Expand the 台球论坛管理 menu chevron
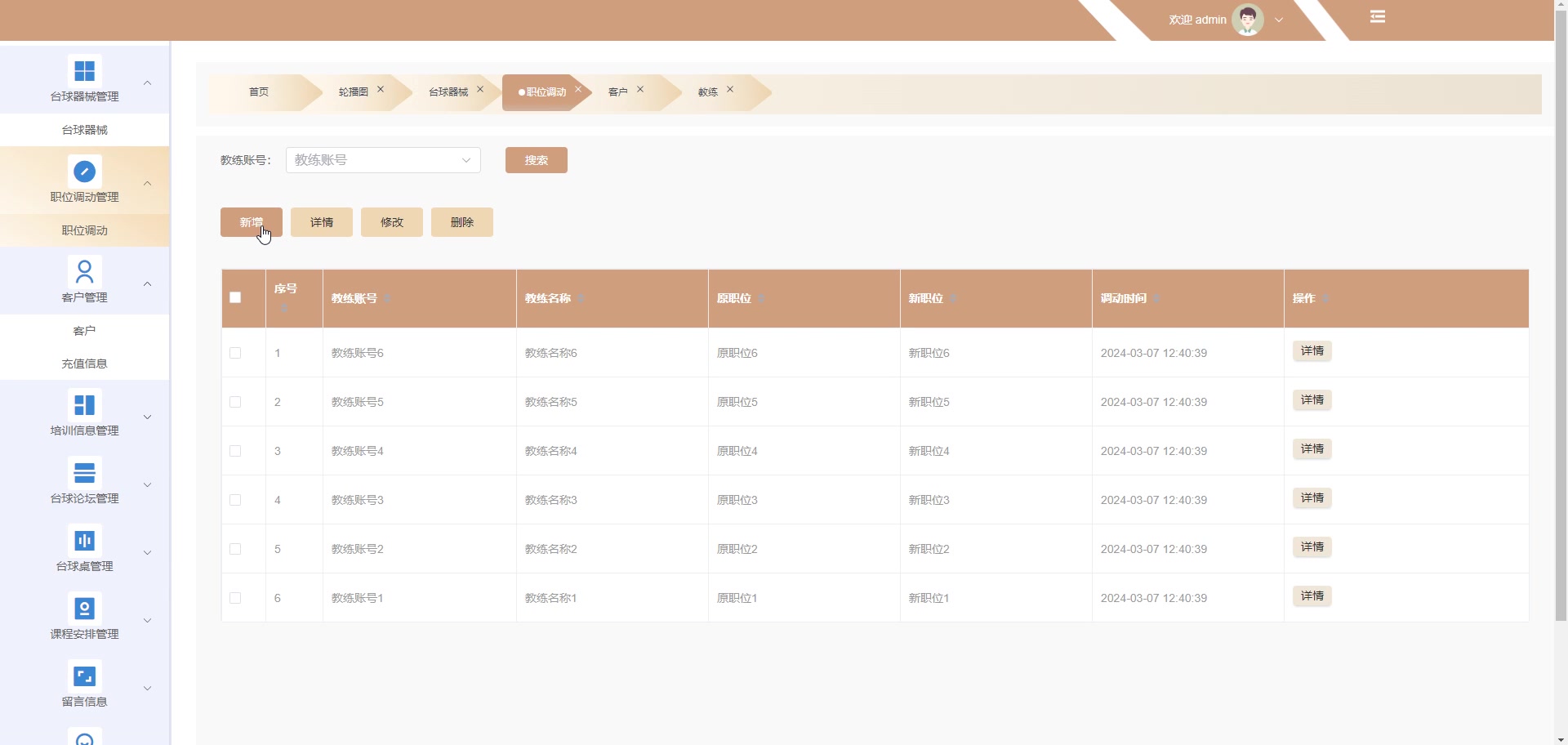 coord(148,484)
